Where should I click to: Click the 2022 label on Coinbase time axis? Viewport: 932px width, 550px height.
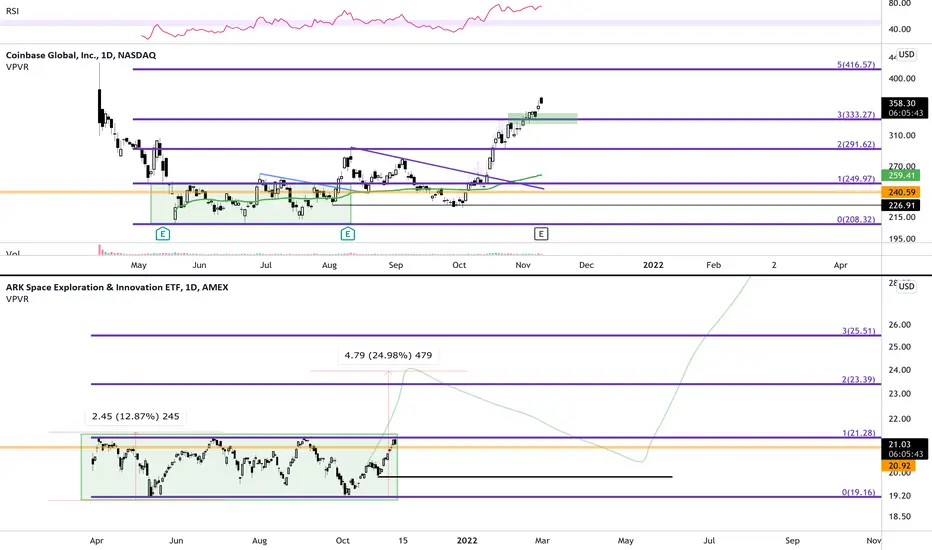point(653,265)
